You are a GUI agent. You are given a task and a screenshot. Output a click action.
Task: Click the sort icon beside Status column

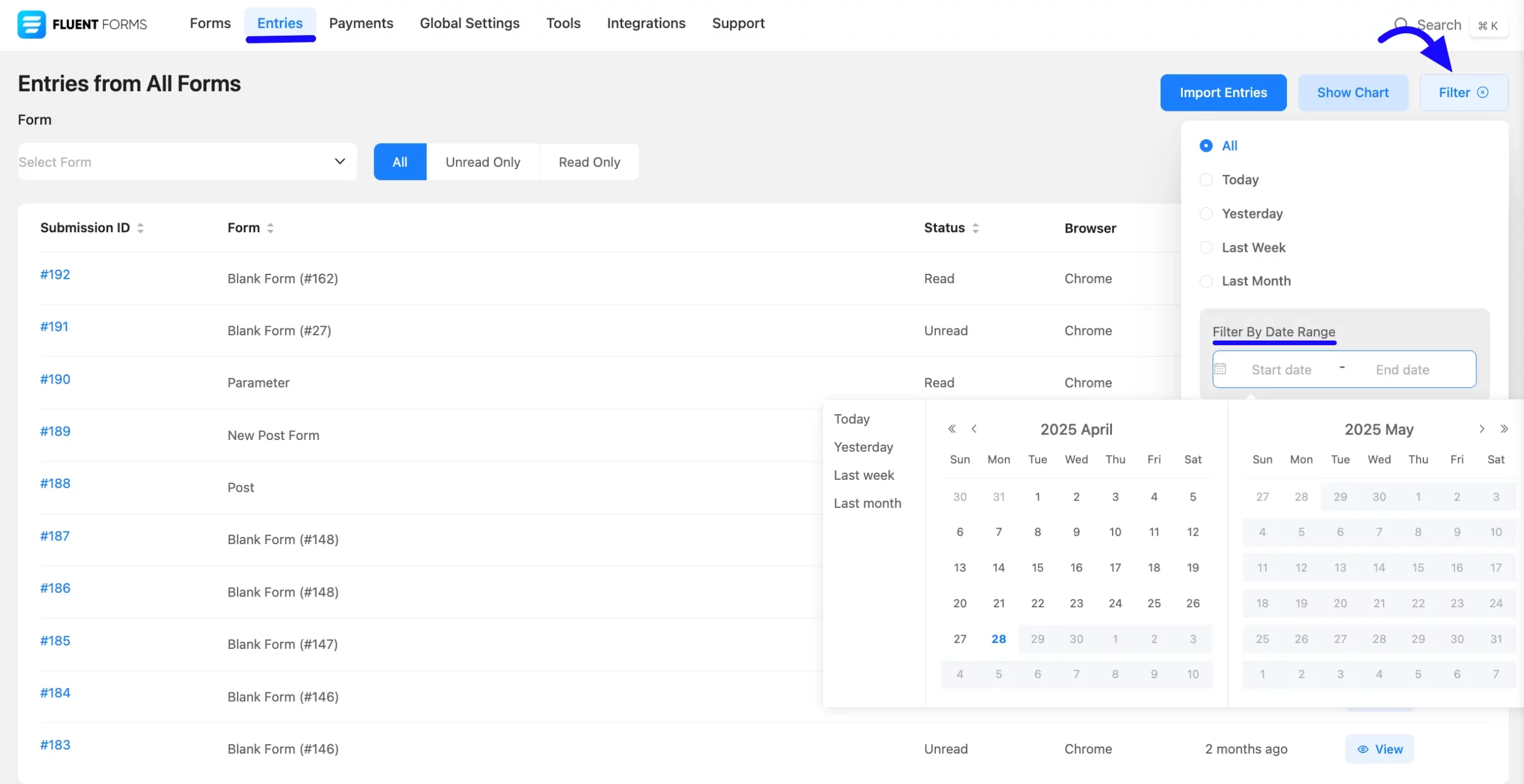(x=976, y=227)
